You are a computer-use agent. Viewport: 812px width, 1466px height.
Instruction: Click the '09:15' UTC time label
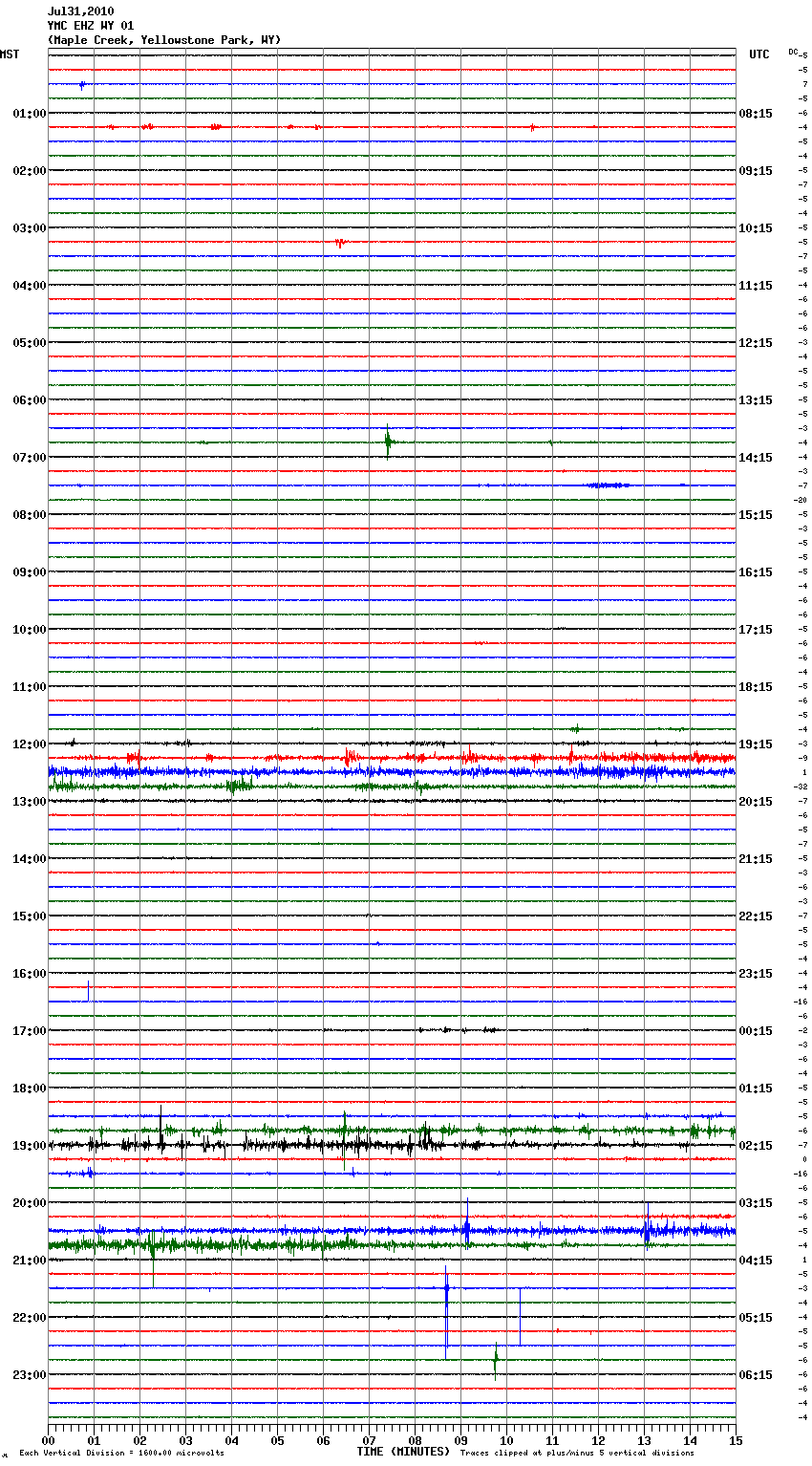click(756, 171)
